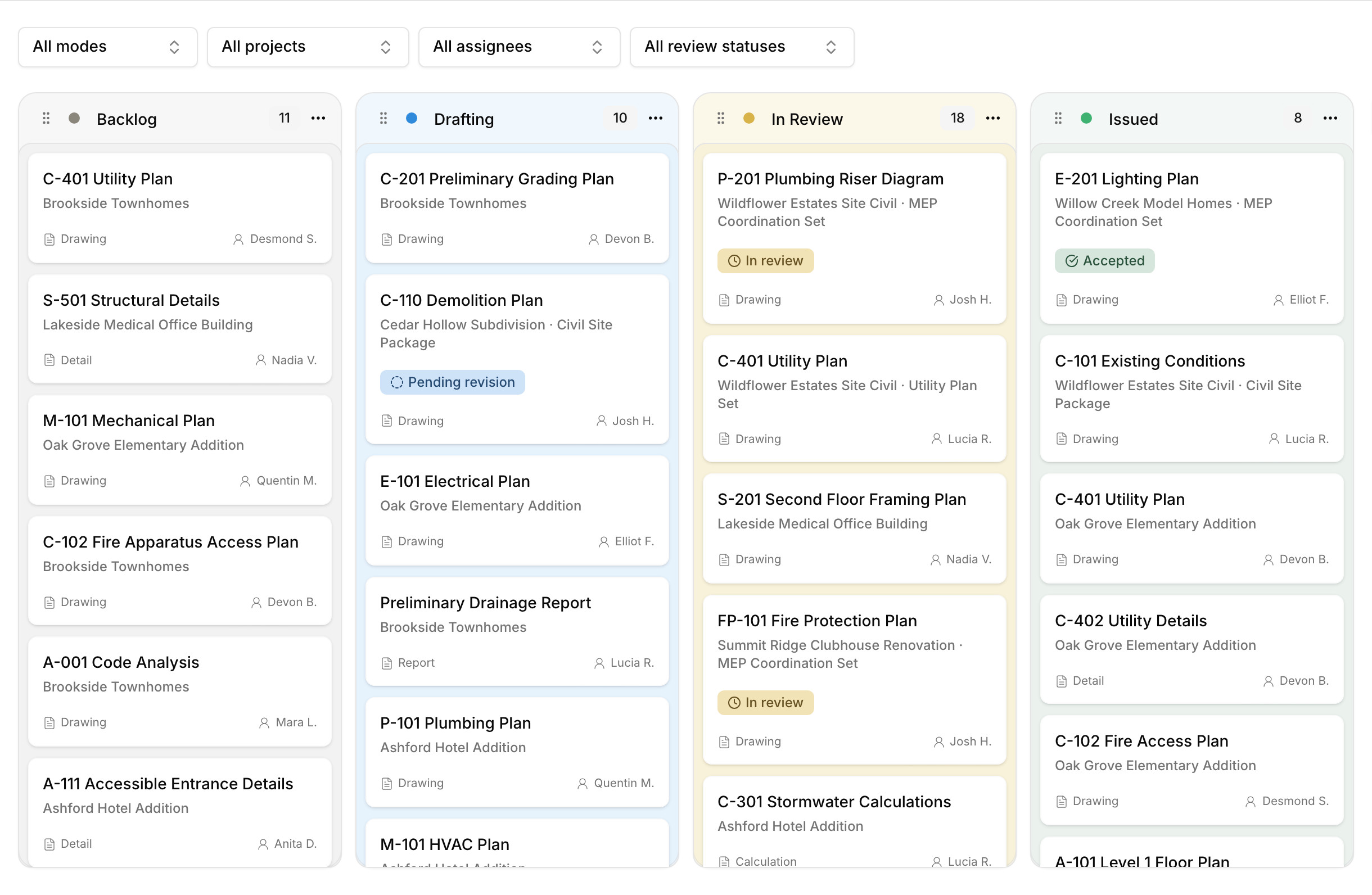Open the M-101 HVAC Plan card
Image resolution: width=1372 pixels, height=895 pixels.
coord(517,843)
